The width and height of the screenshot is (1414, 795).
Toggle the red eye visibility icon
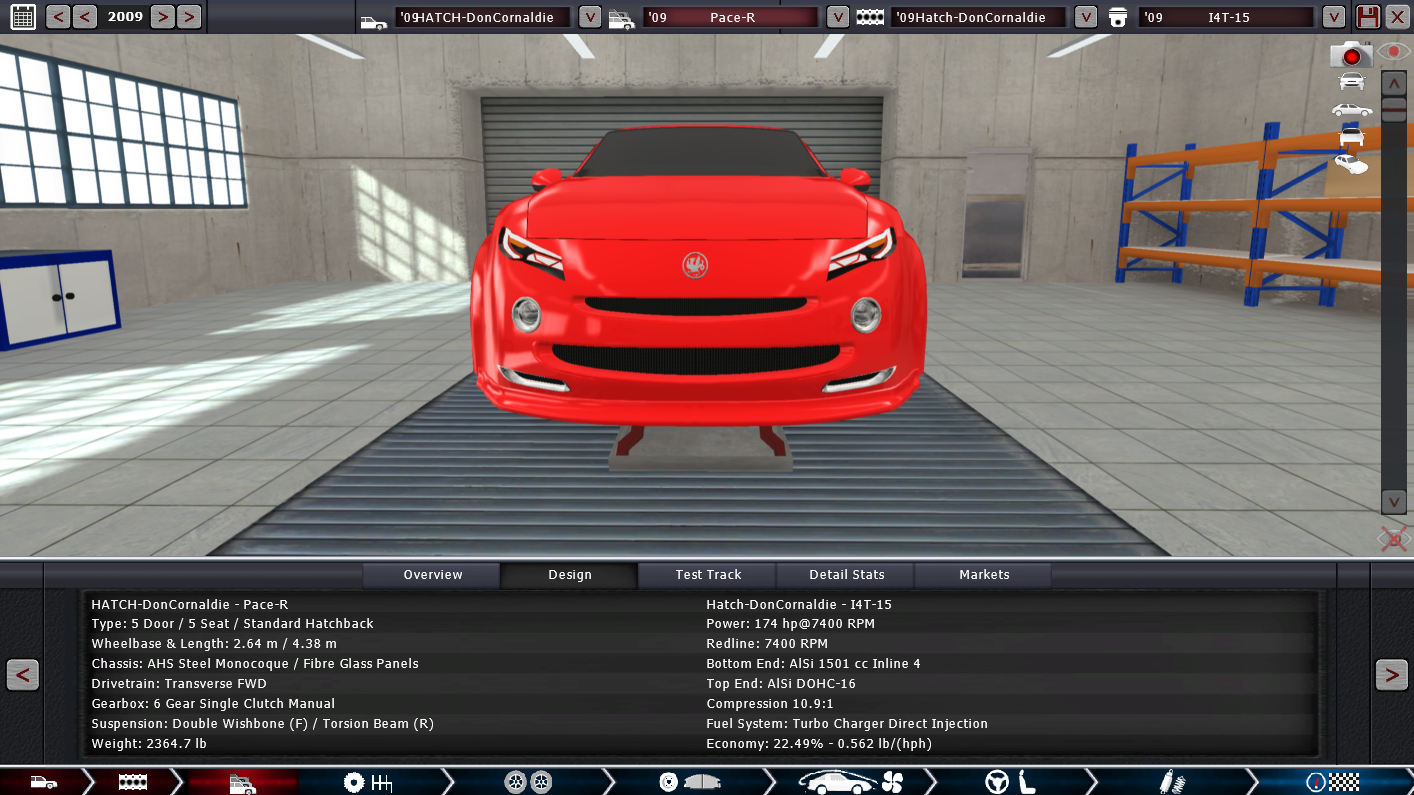point(1393,51)
